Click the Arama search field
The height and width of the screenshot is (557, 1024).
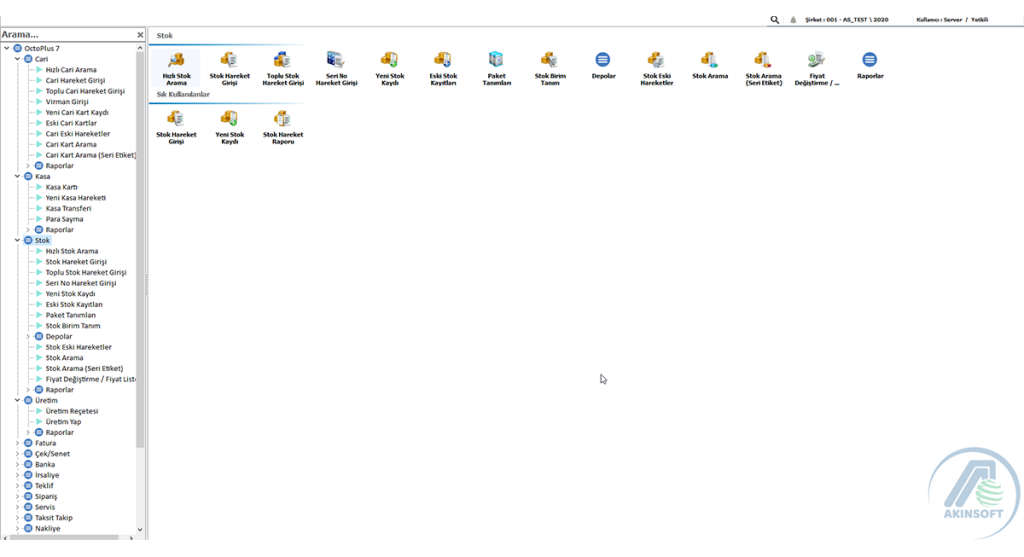coord(65,35)
